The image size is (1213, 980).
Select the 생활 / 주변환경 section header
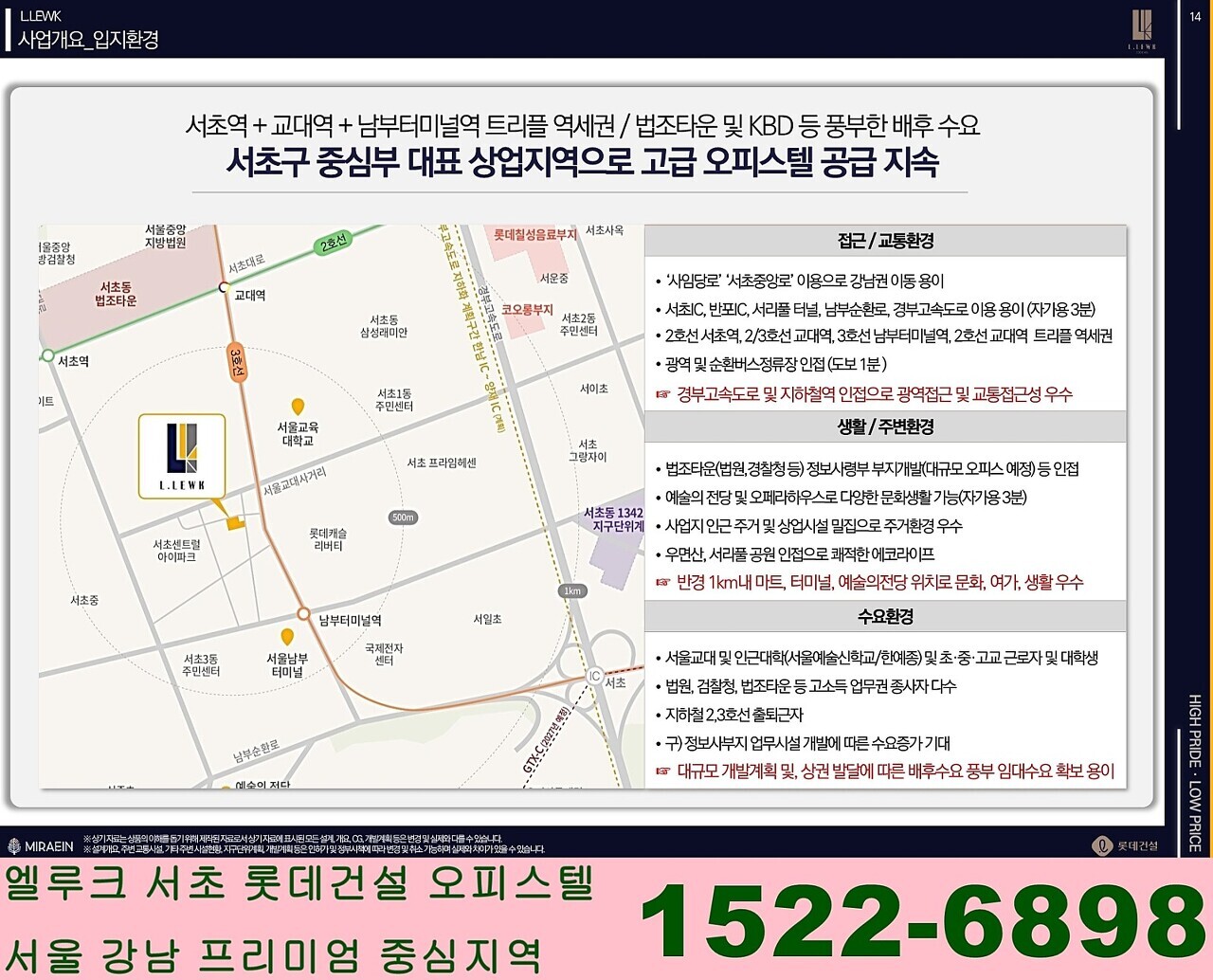pos(885,426)
